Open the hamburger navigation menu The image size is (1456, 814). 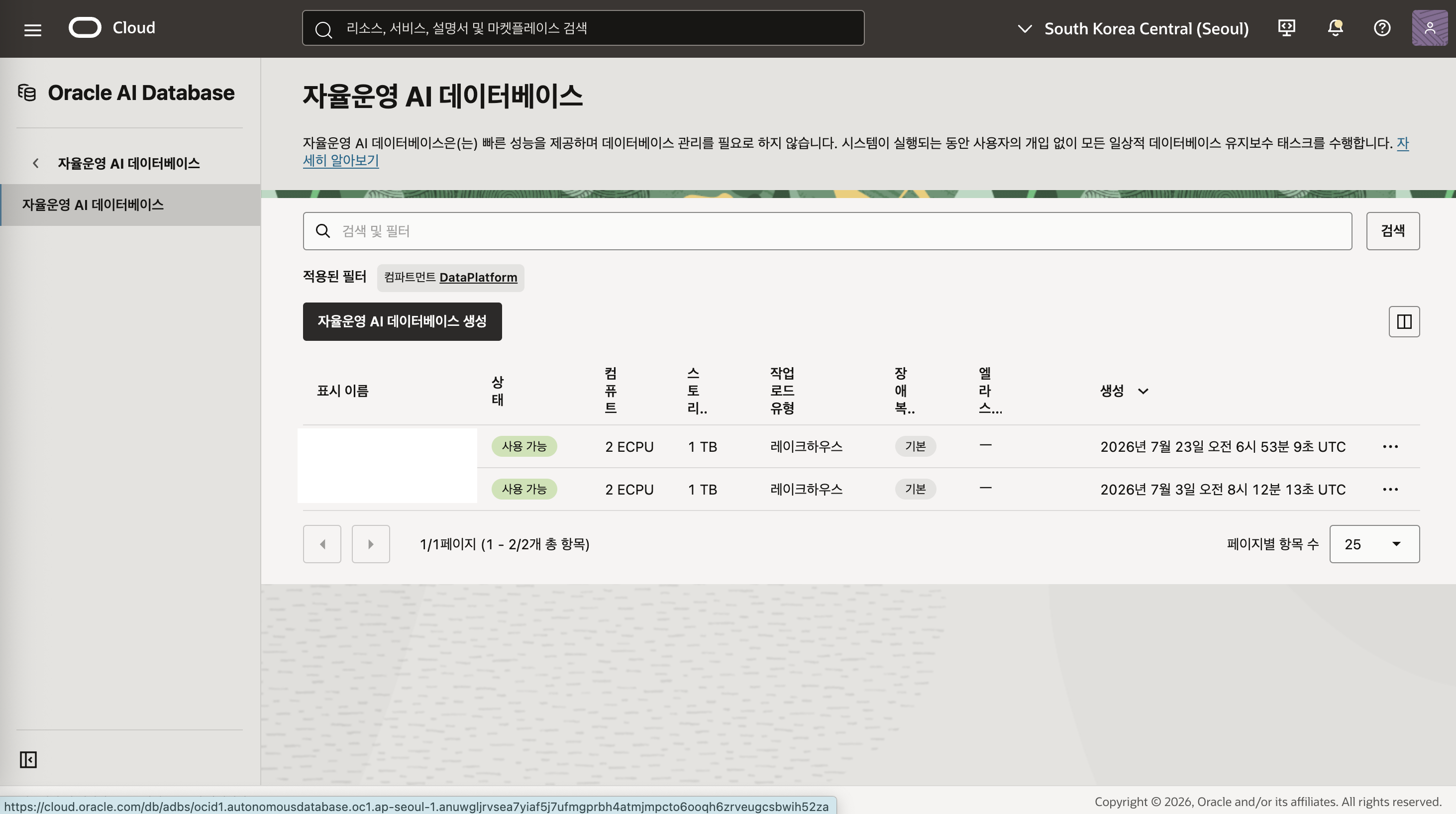(x=33, y=29)
